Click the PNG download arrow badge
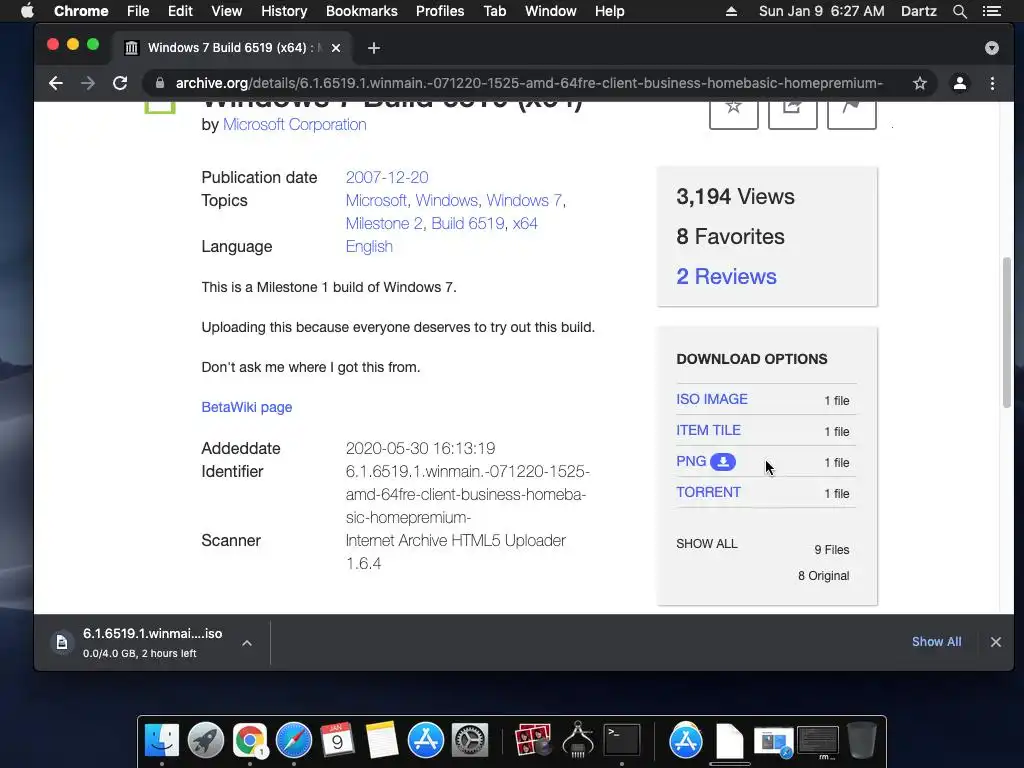The image size is (1024, 768). coord(723,462)
